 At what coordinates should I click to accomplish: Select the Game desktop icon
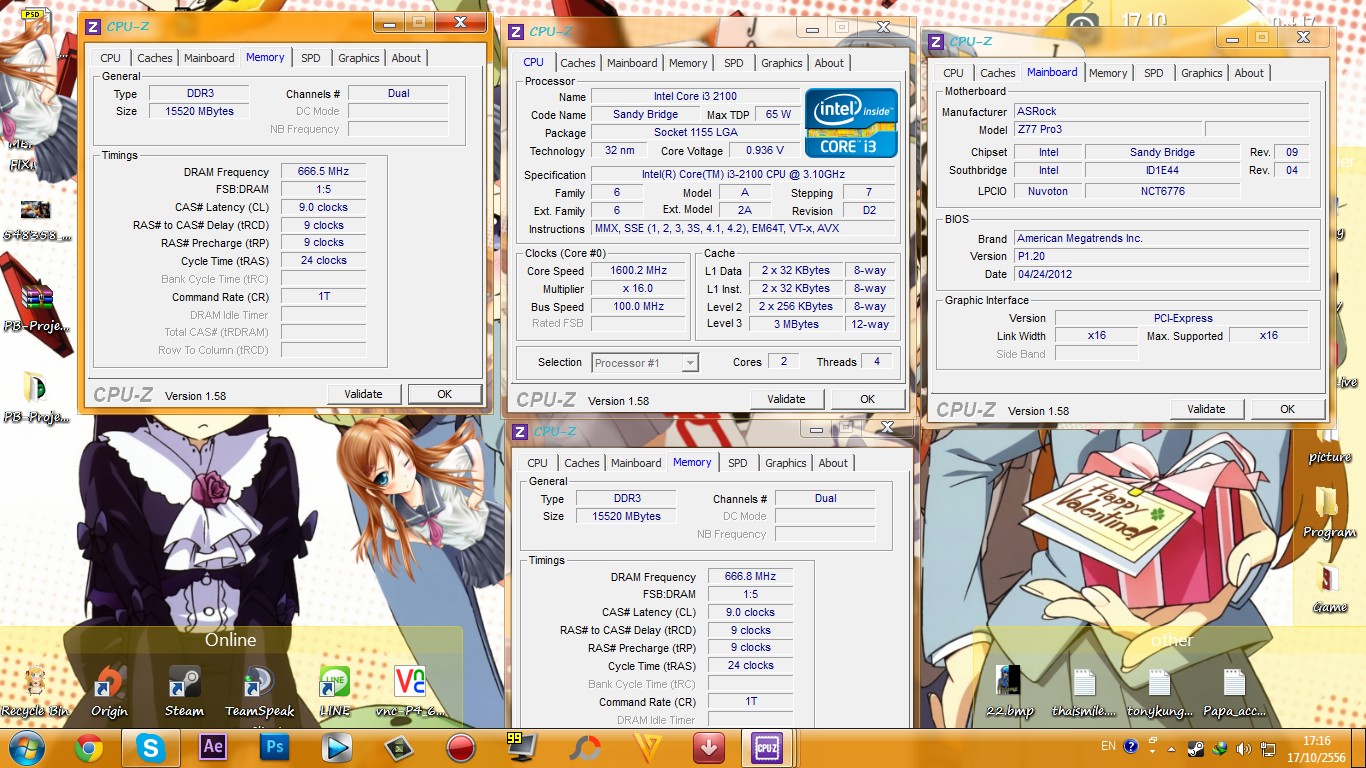(x=1329, y=590)
